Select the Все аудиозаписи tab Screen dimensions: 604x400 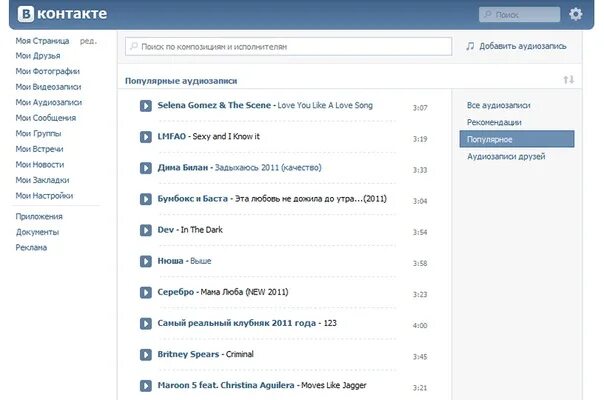(x=498, y=105)
